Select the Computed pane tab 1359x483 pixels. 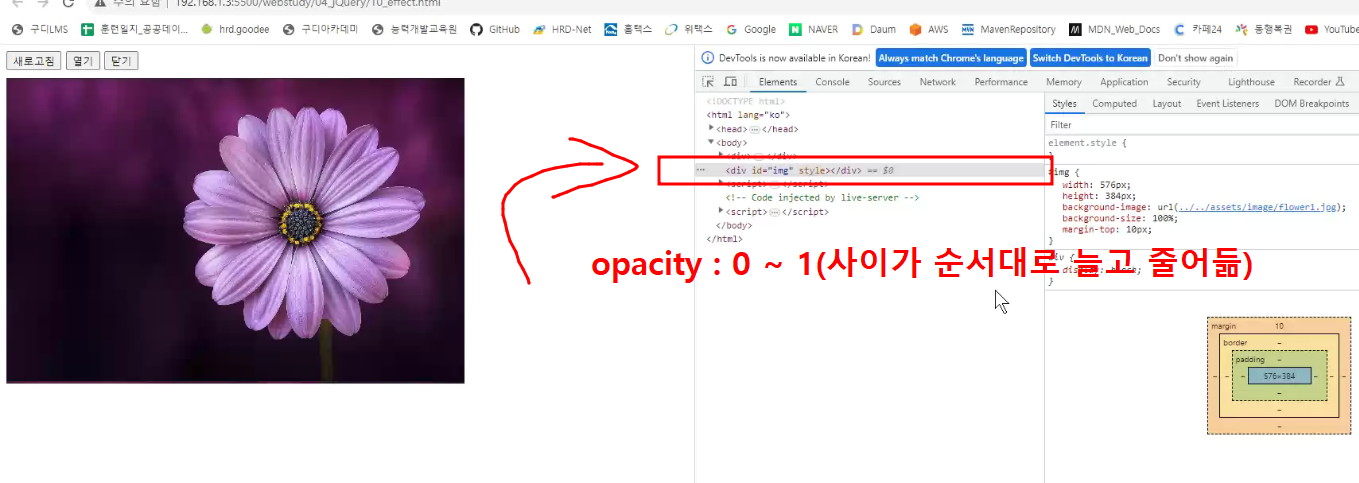click(1114, 103)
